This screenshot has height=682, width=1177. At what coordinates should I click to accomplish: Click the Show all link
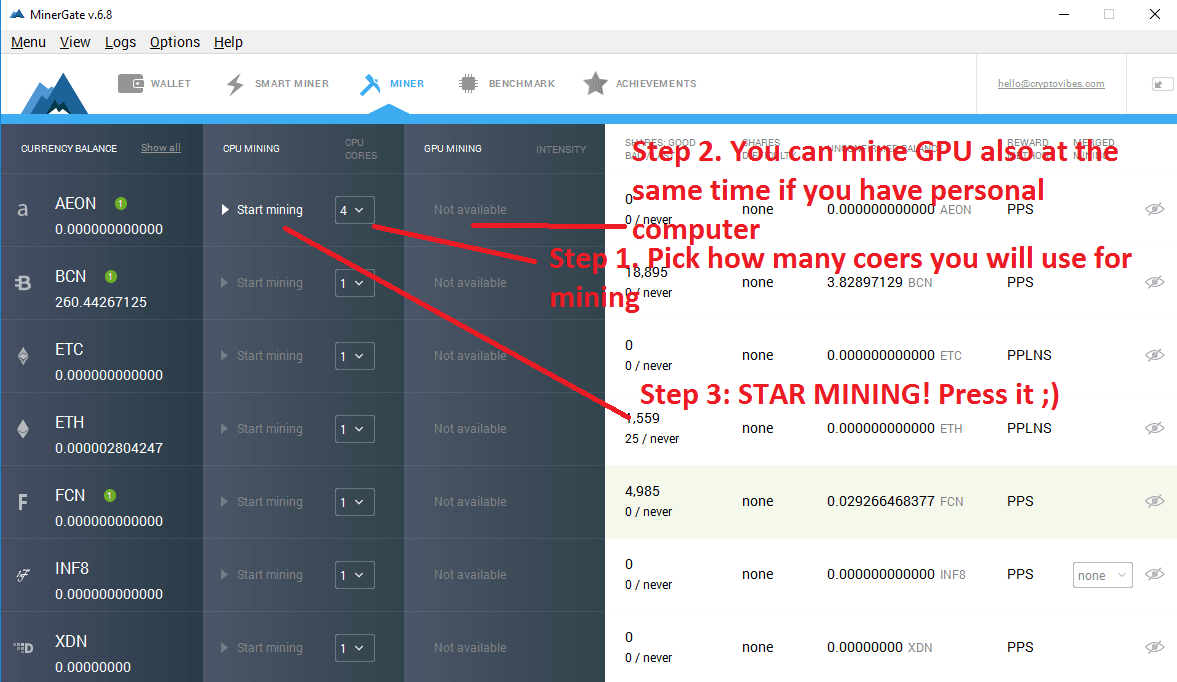[x=161, y=148]
